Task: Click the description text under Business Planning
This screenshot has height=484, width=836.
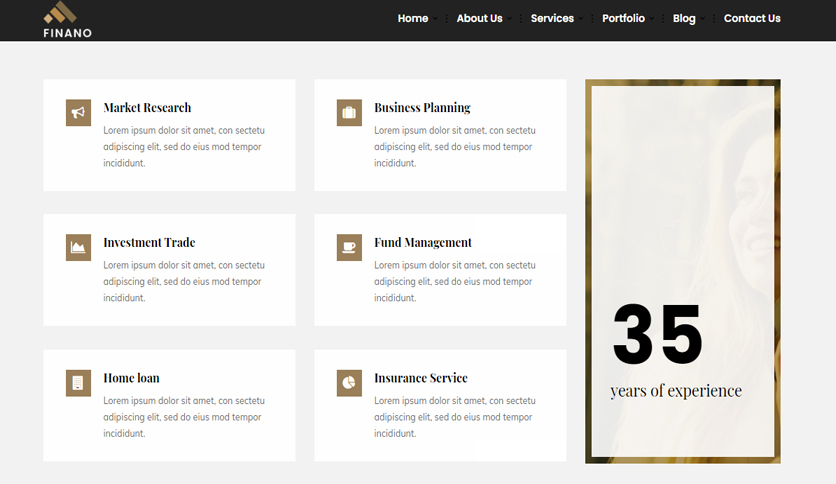Action: pos(455,147)
